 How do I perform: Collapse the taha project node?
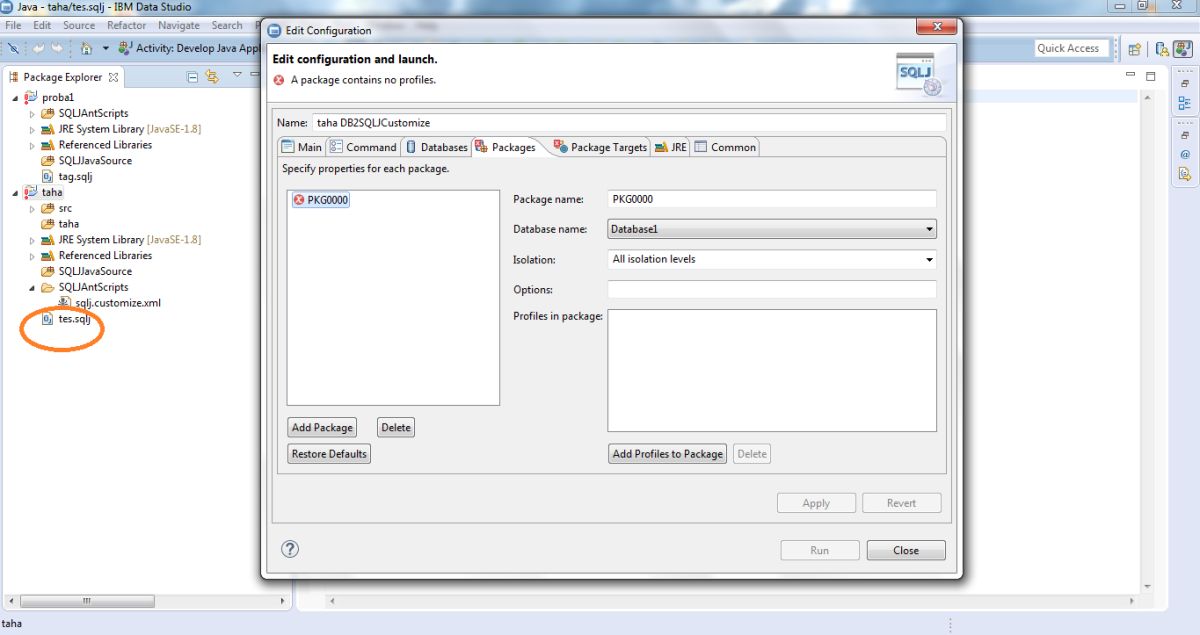pyautogui.click(x=15, y=192)
